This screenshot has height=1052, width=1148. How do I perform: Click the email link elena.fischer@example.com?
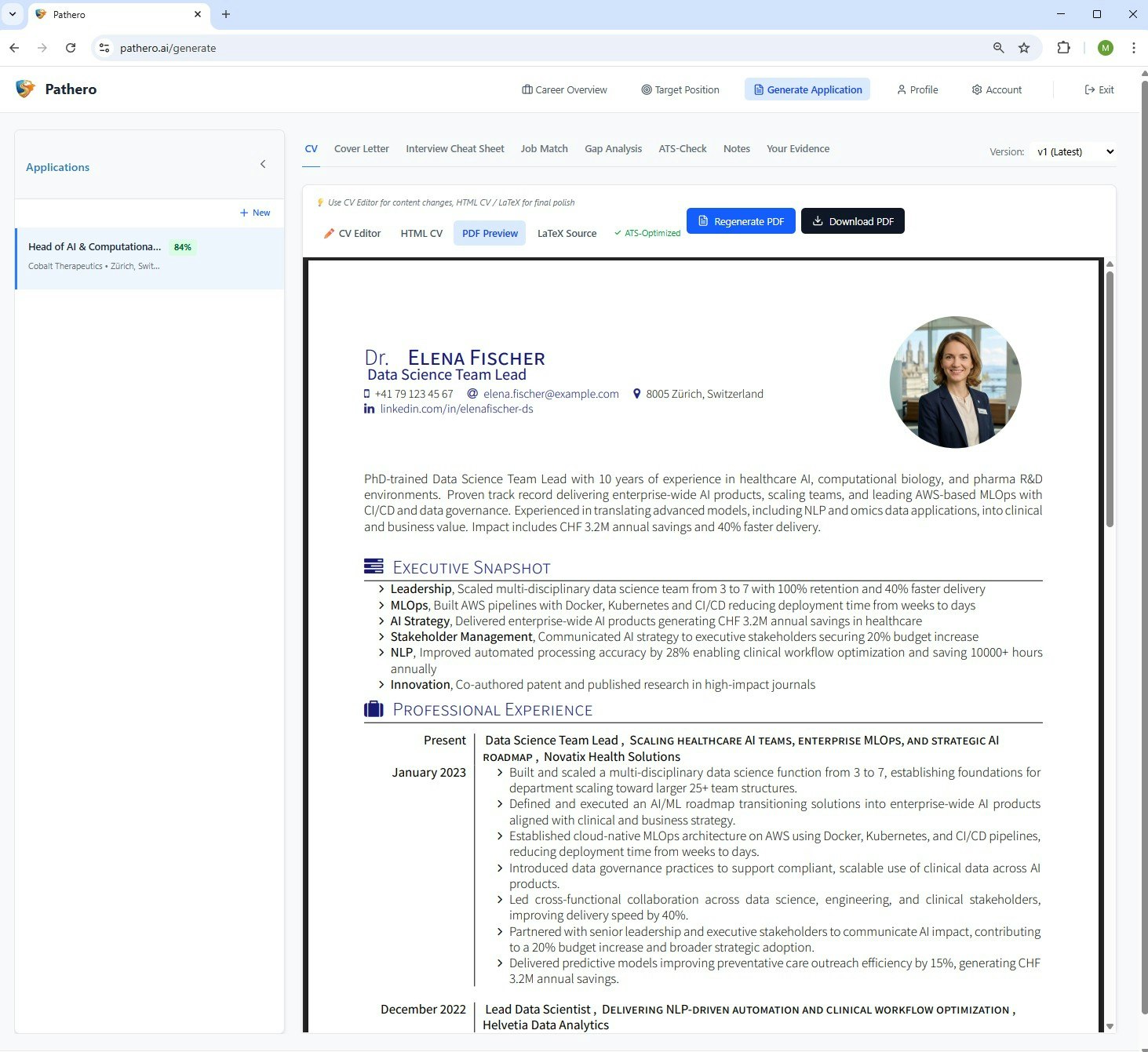551,394
